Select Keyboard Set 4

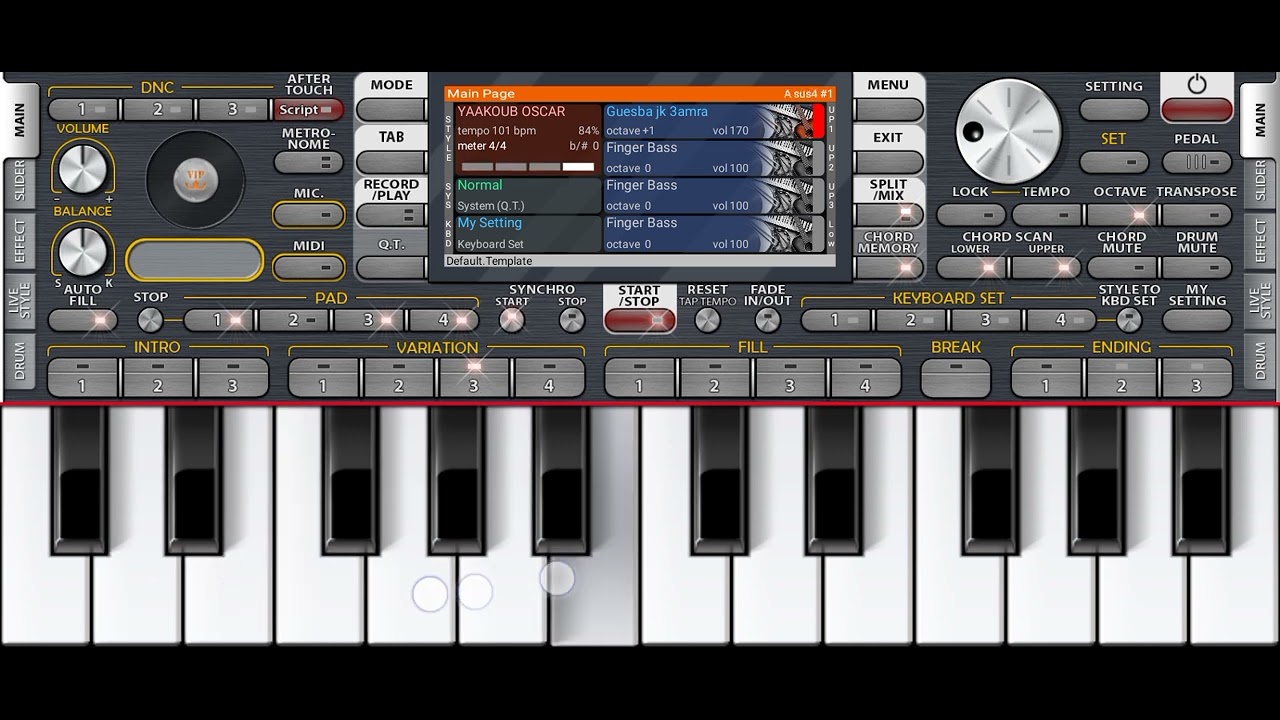click(1061, 320)
